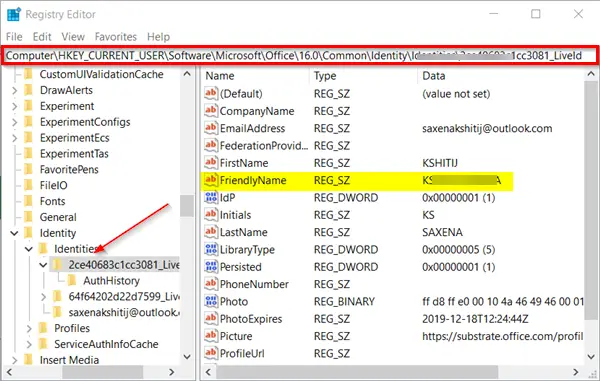Click the LibraryType DWORD value icon
The height and width of the screenshot is (381, 600).
coord(211,249)
